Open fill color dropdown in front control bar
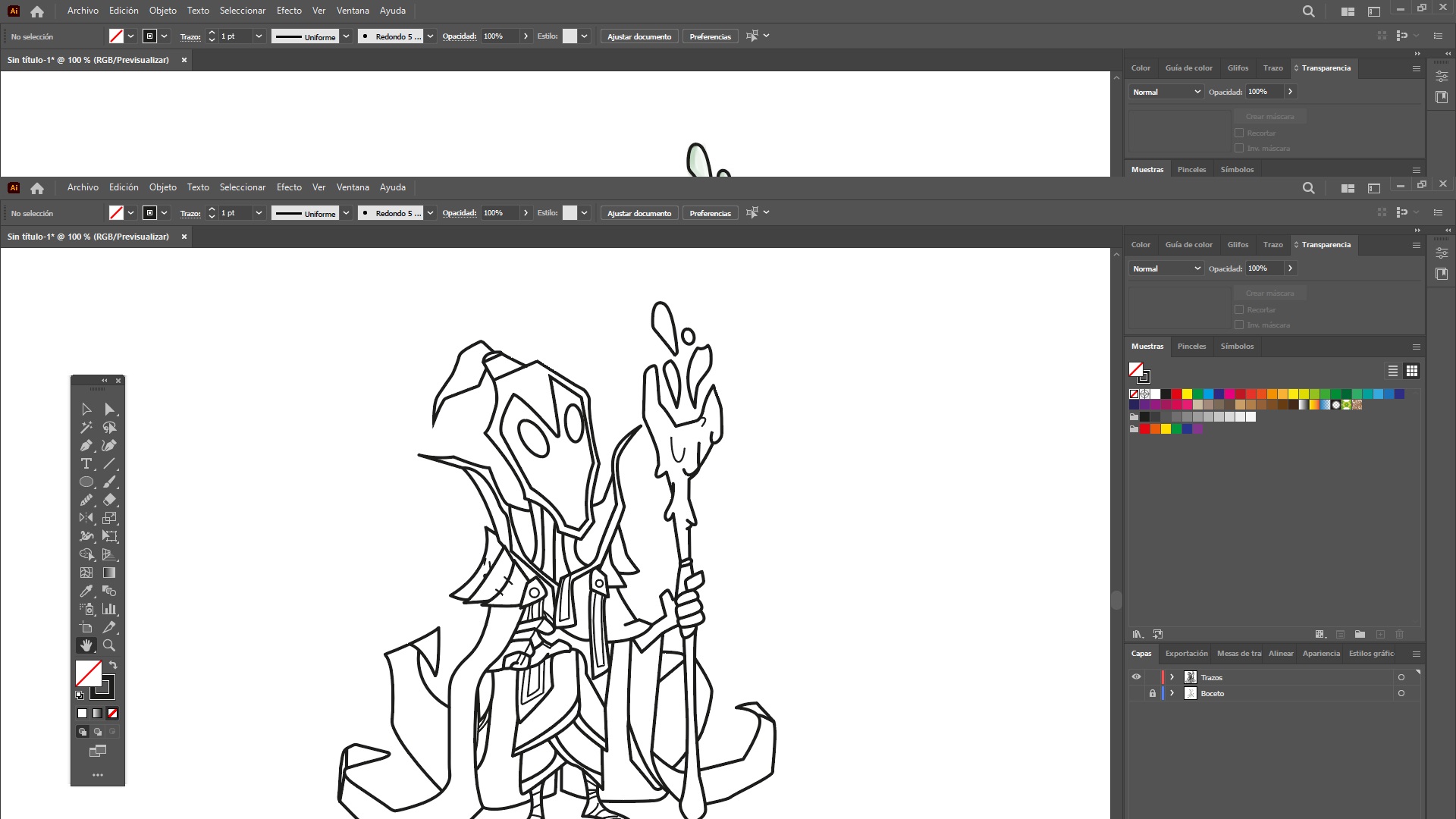The width and height of the screenshot is (1456, 819). point(131,214)
